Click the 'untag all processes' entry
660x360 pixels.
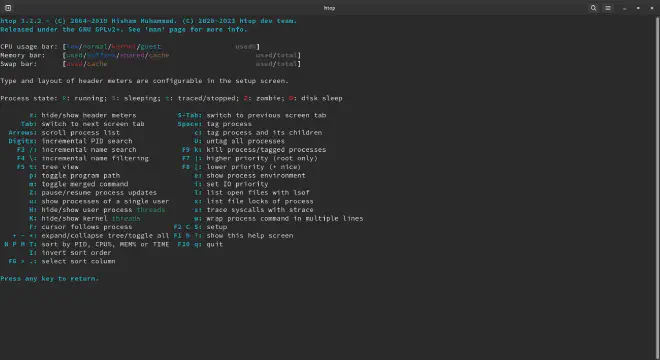(245, 141)
